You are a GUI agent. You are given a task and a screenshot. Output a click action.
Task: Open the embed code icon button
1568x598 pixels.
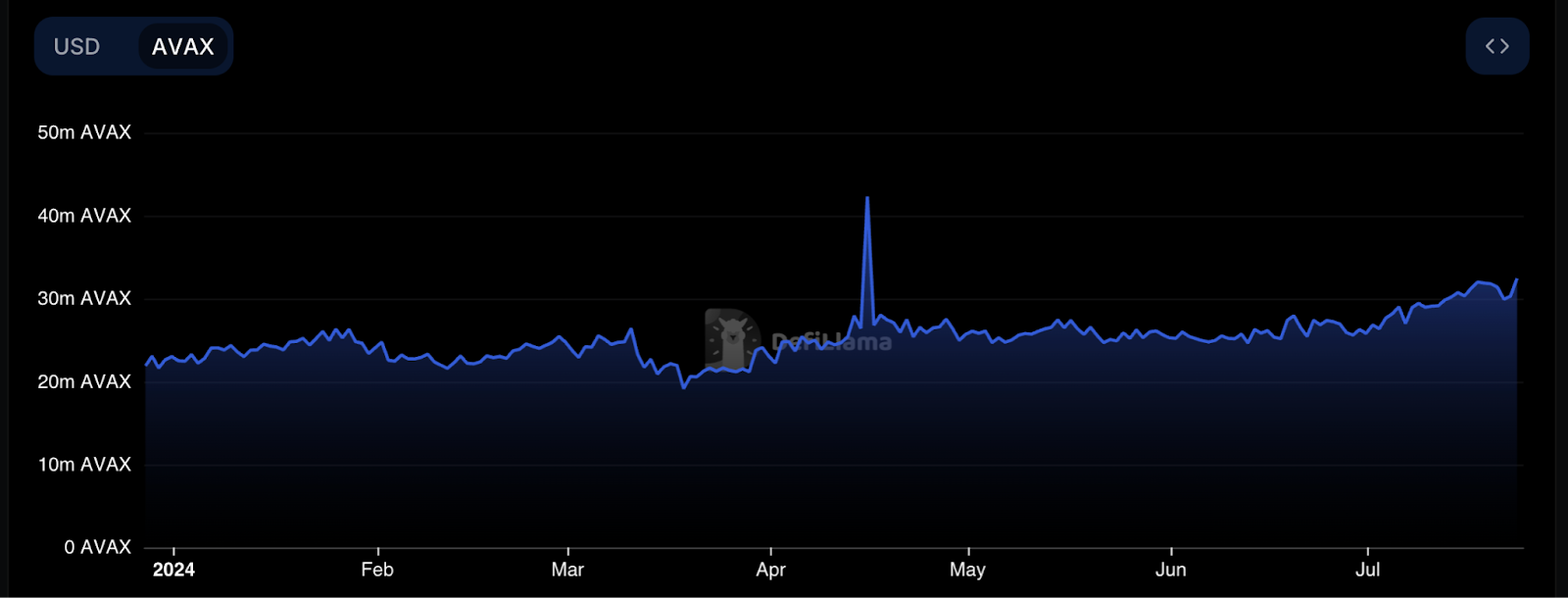(x=1496, y=46)
